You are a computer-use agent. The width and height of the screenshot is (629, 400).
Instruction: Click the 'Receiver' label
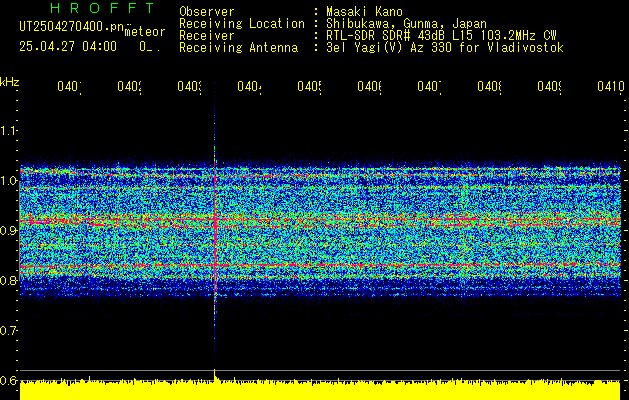pos(207,36)
